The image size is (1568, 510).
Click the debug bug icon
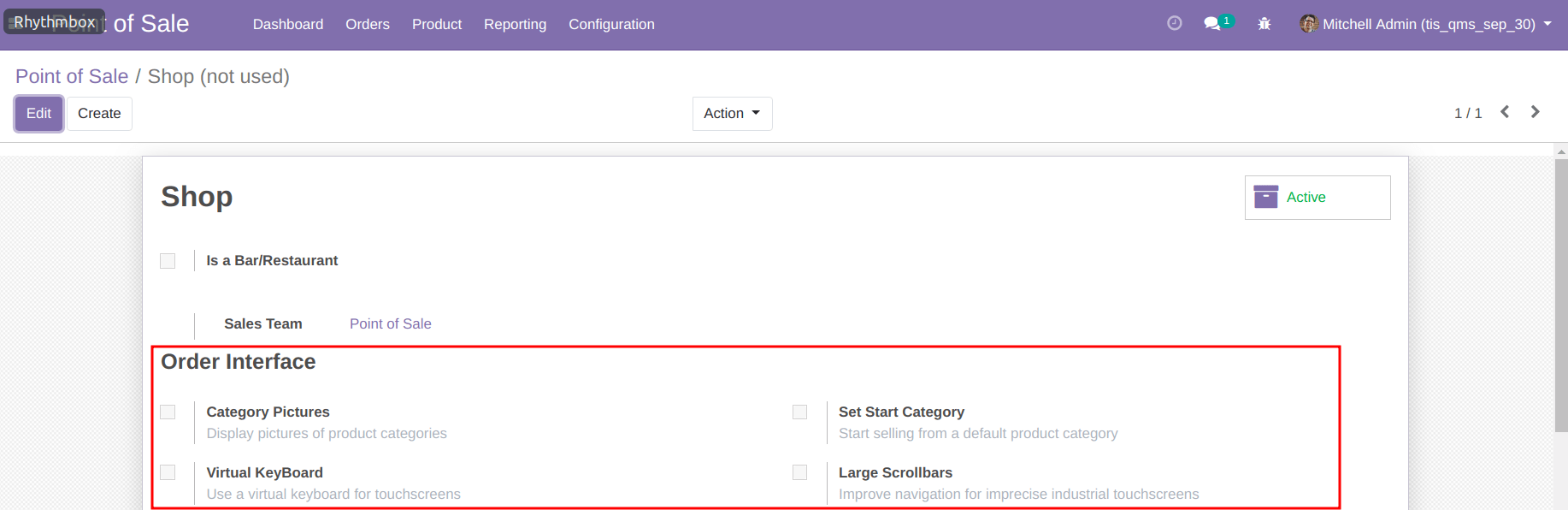pos(1264,24)
